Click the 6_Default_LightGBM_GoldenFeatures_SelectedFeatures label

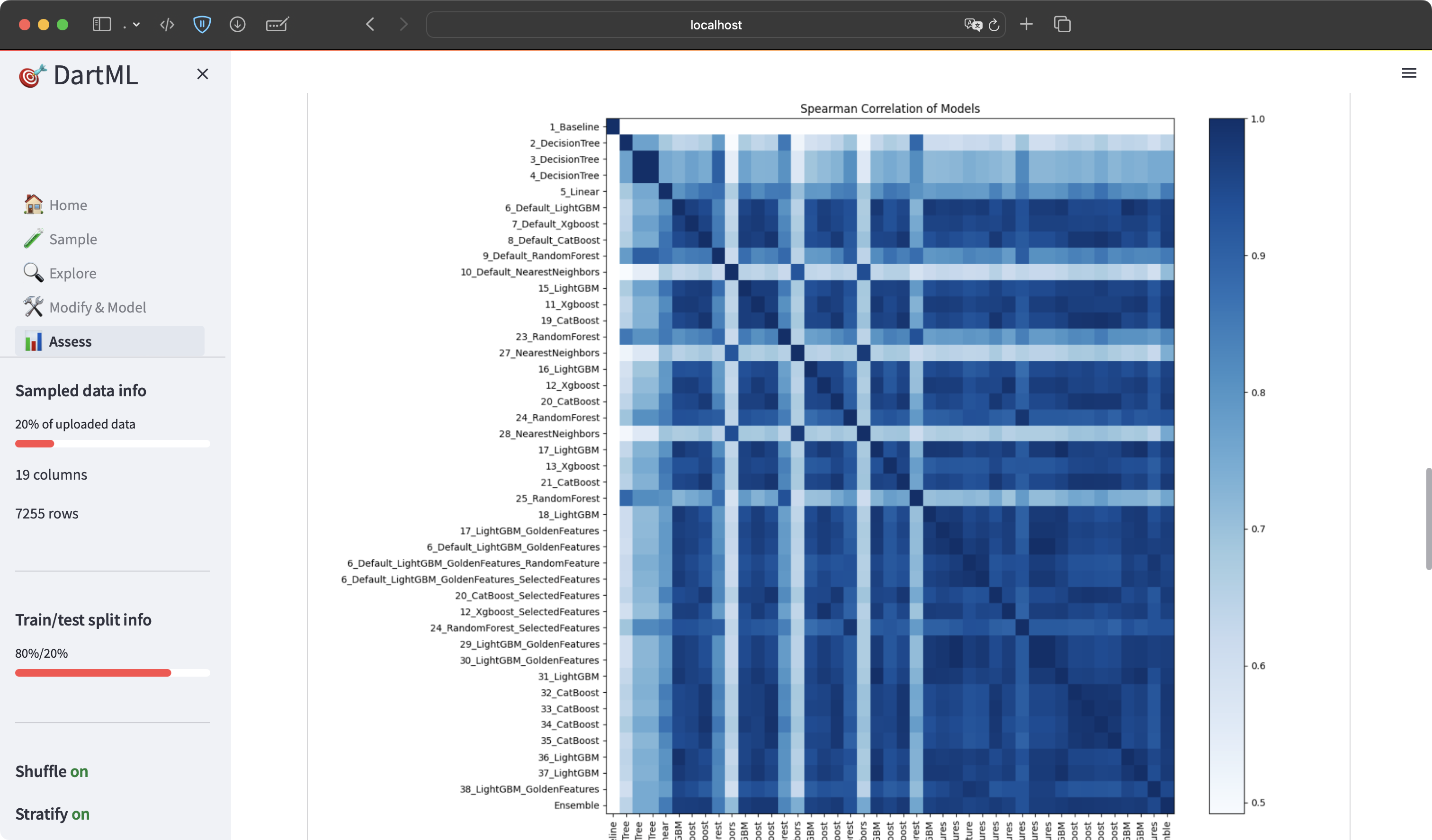(x=471, y=579)
